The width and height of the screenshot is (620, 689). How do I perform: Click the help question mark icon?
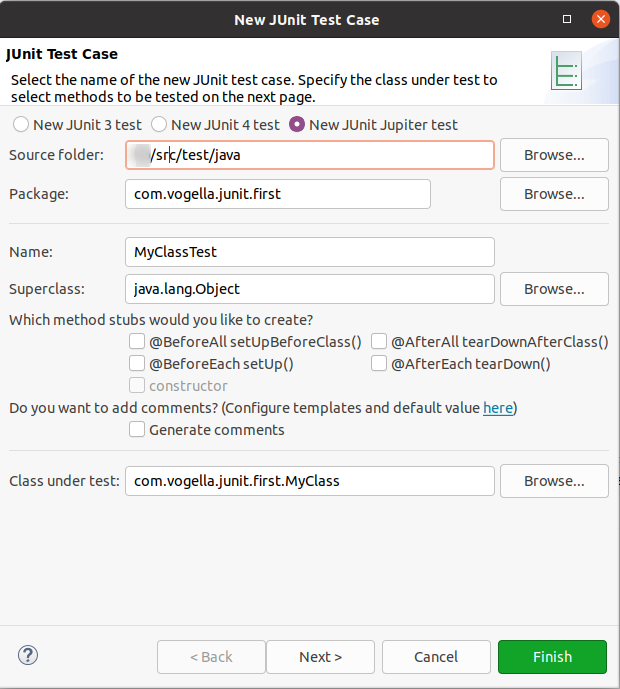pyautogui.click(x=28, y=656)
